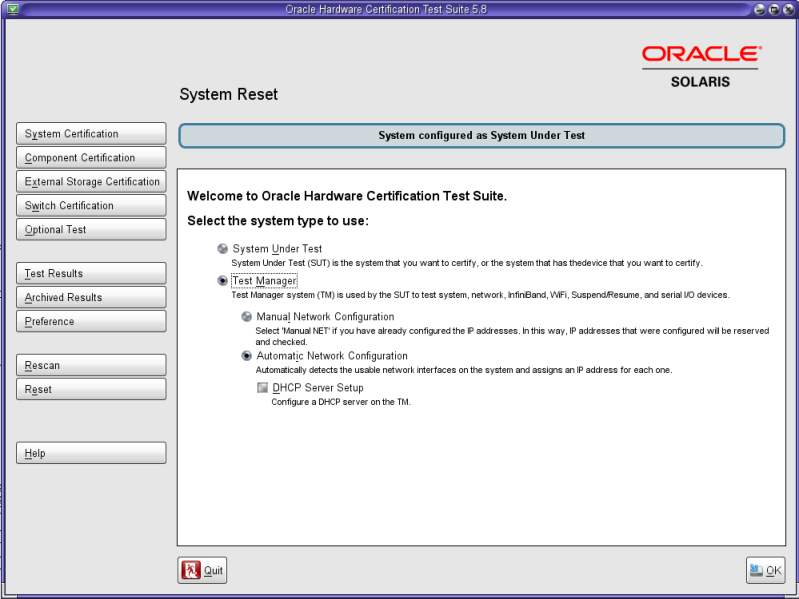Click the Welcome to Oracle Hardware Certification text

[347, 196]
